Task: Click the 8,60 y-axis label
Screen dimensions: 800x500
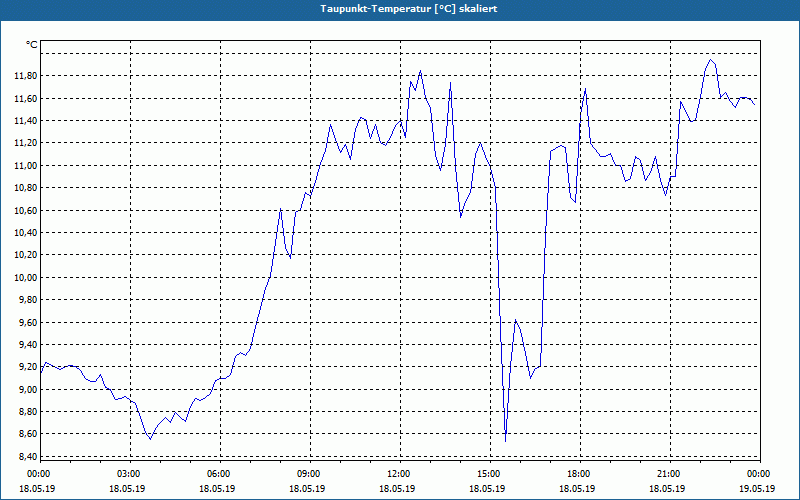Action: (x=28, y=434)
